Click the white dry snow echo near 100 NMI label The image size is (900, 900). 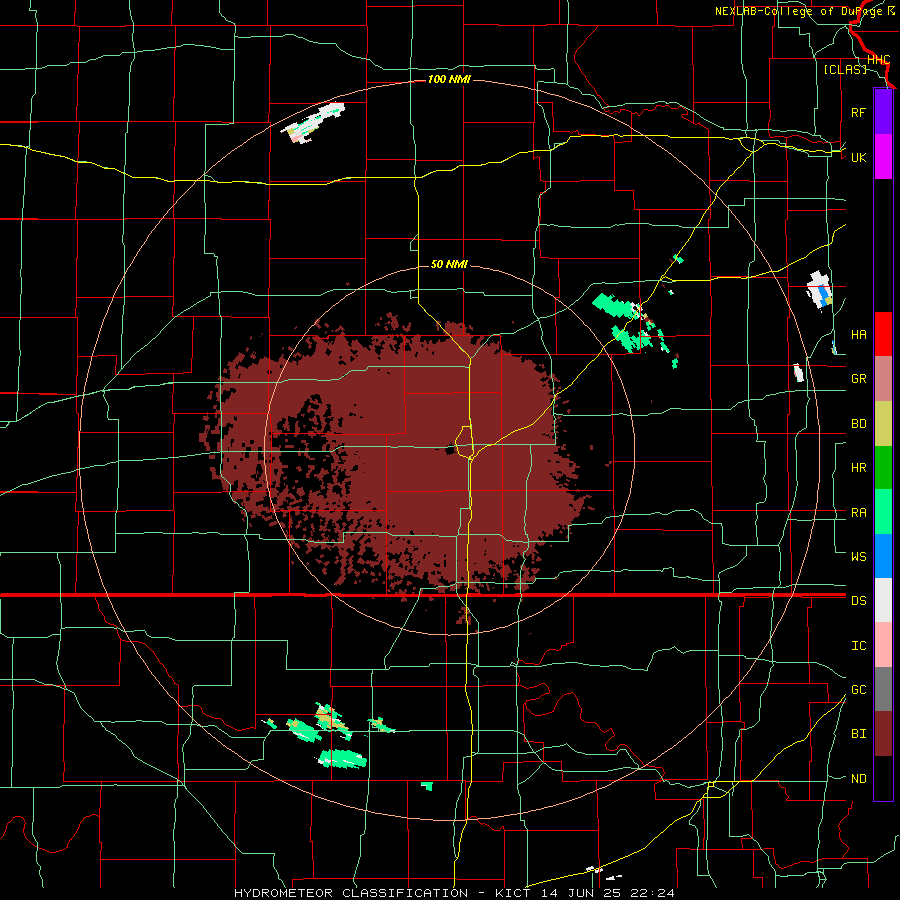pos(313,122)
